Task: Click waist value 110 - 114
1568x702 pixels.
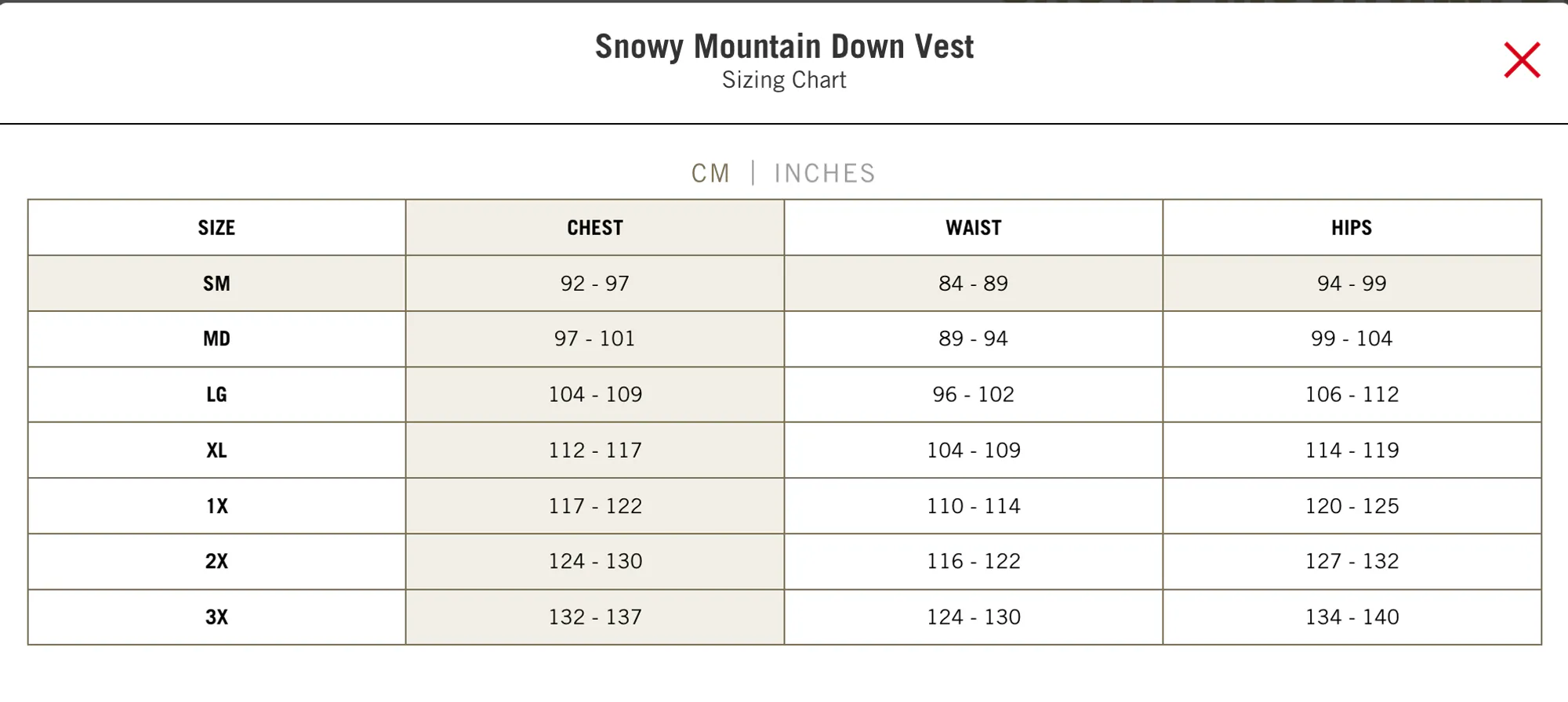Action: [974, 506]
